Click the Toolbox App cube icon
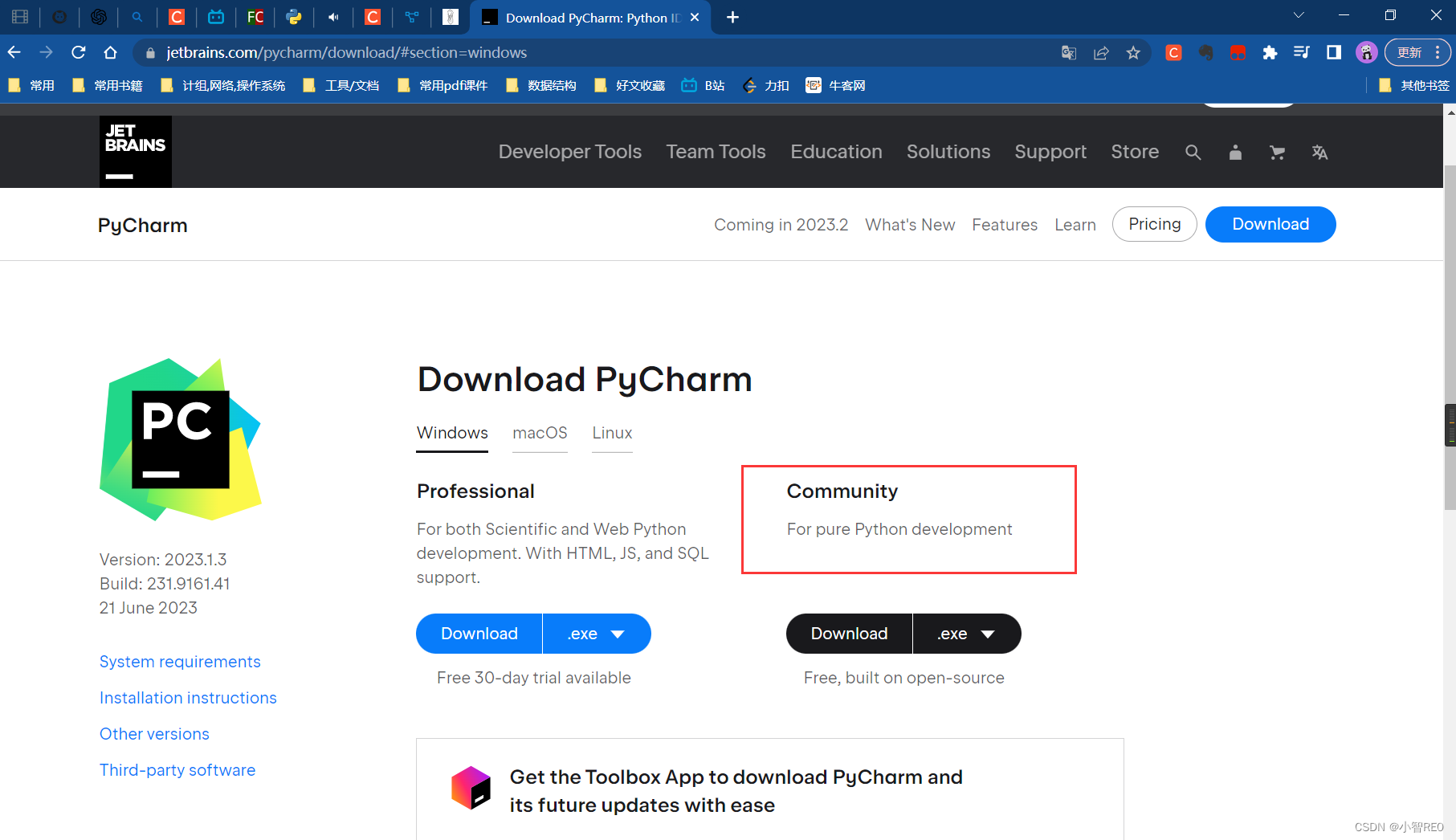 point(471,788)
